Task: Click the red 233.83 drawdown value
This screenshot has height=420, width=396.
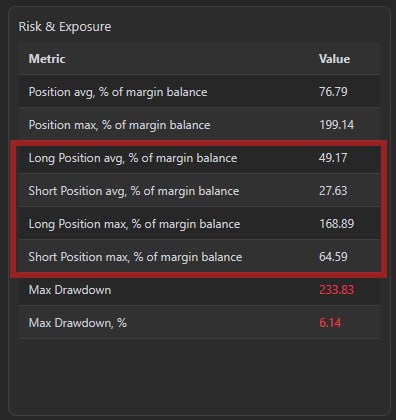Action: (x=336, y=290)
